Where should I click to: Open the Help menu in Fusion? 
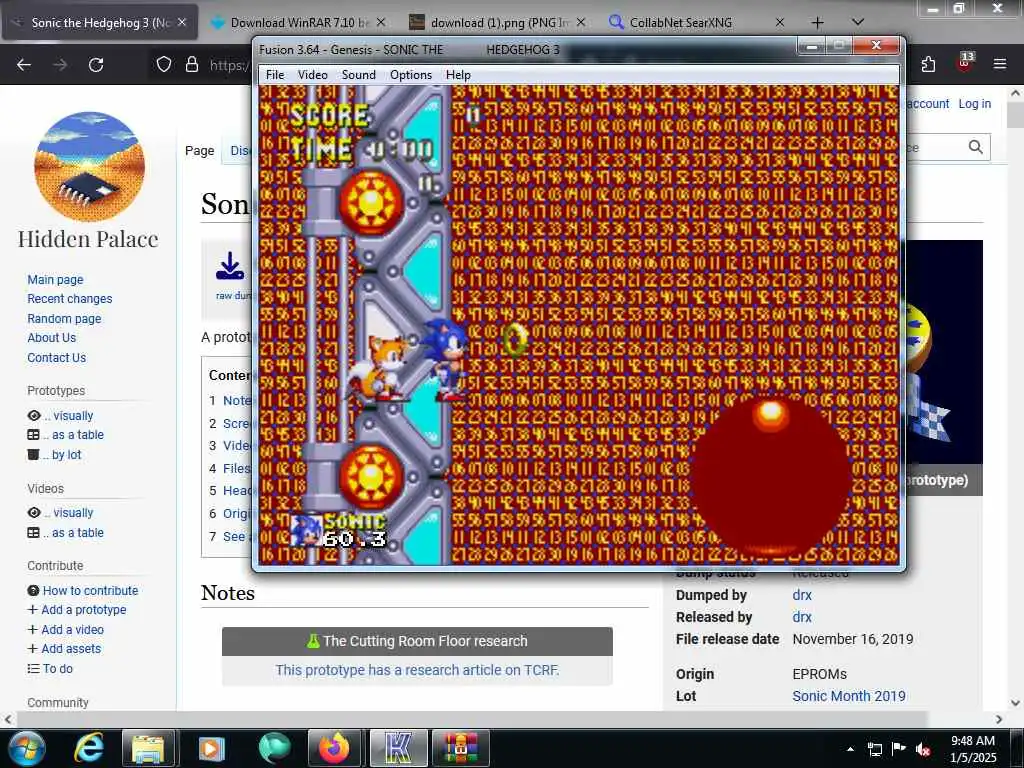tap(458, 74)
